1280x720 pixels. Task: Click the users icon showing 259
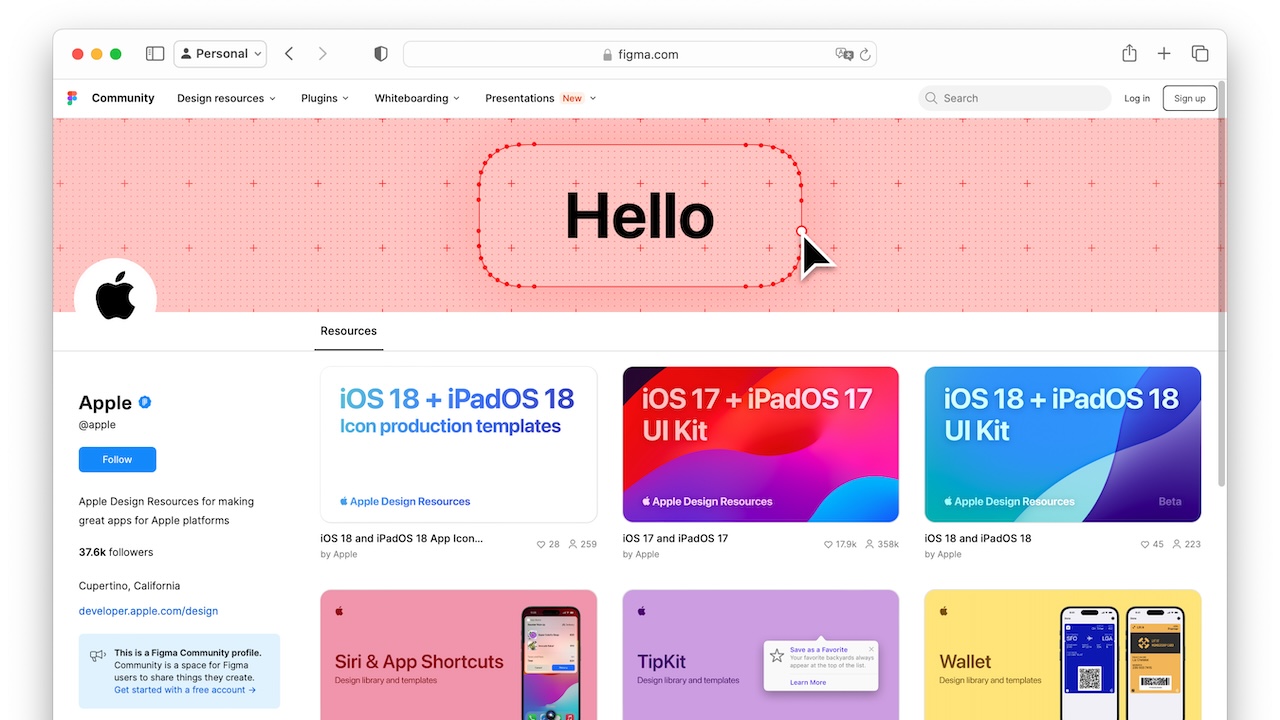pyautogui.click(x=573, y=545)
